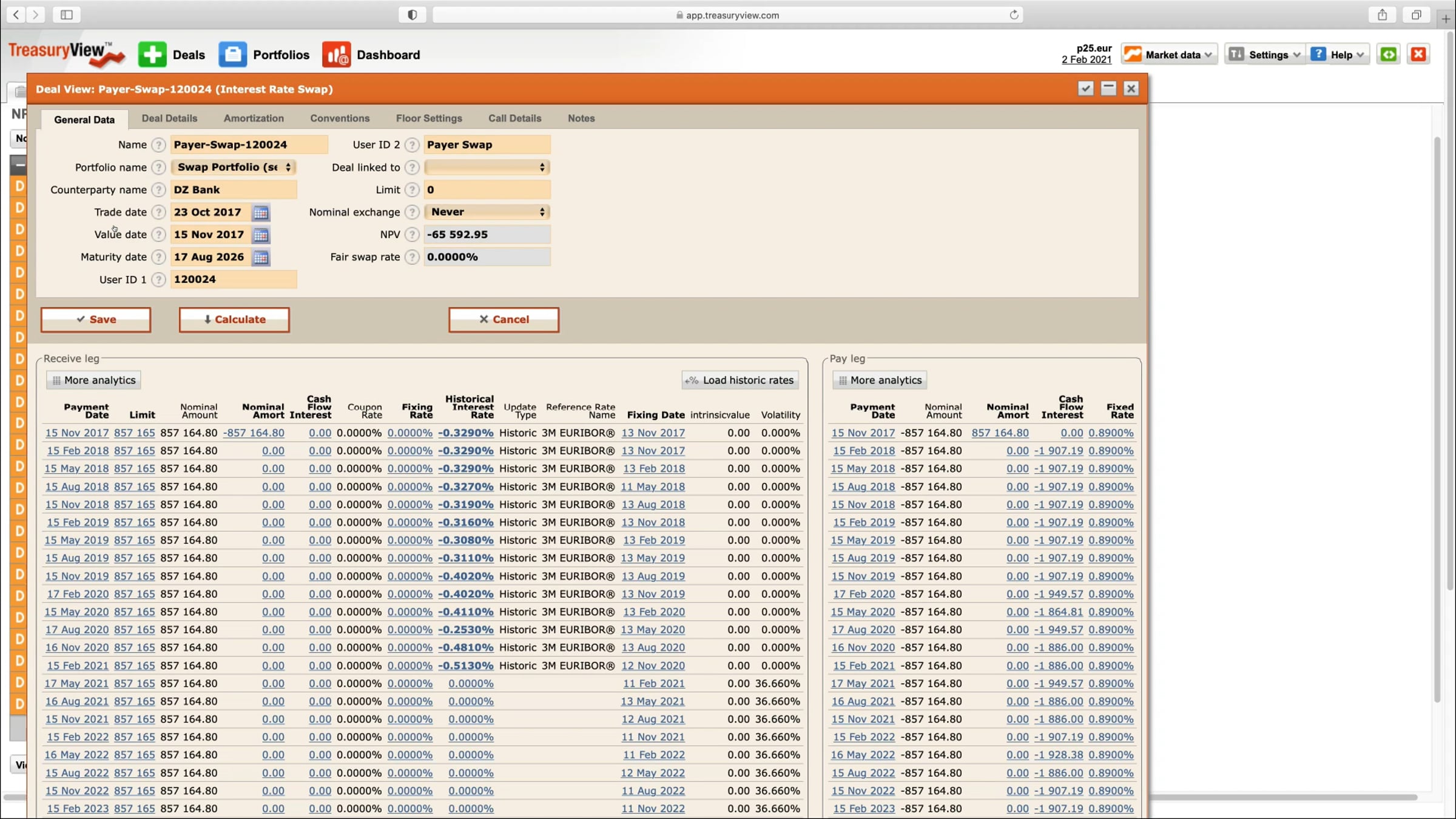Open the Floor Settings tab
This screenshot has width=1456, height=819.
(429, 118)
